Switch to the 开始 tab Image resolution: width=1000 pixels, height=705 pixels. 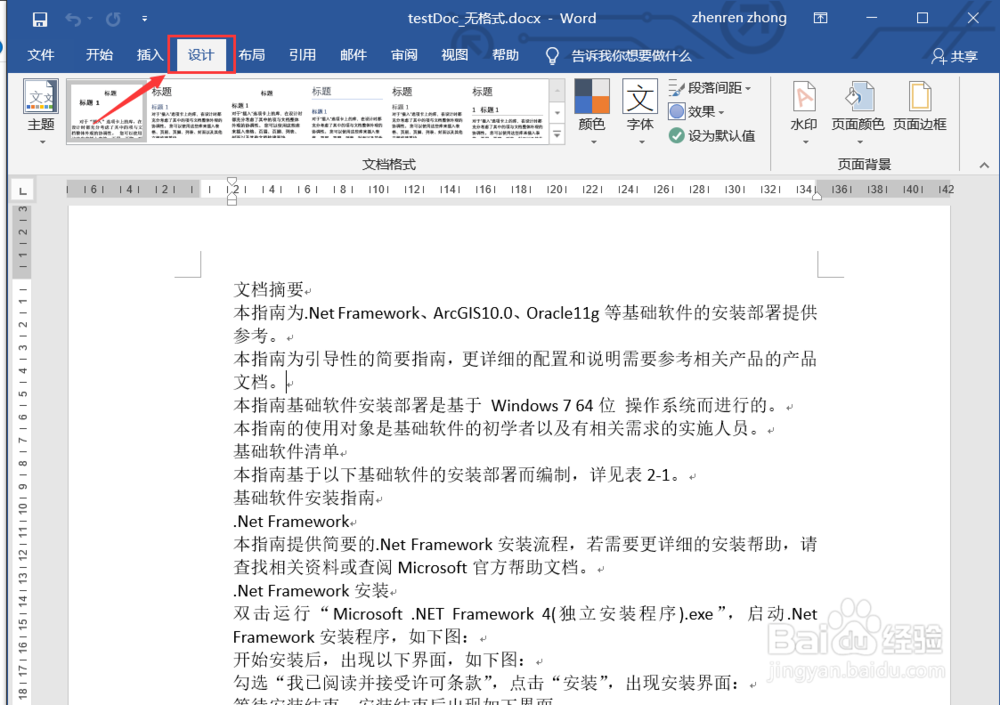click(99, 55)
